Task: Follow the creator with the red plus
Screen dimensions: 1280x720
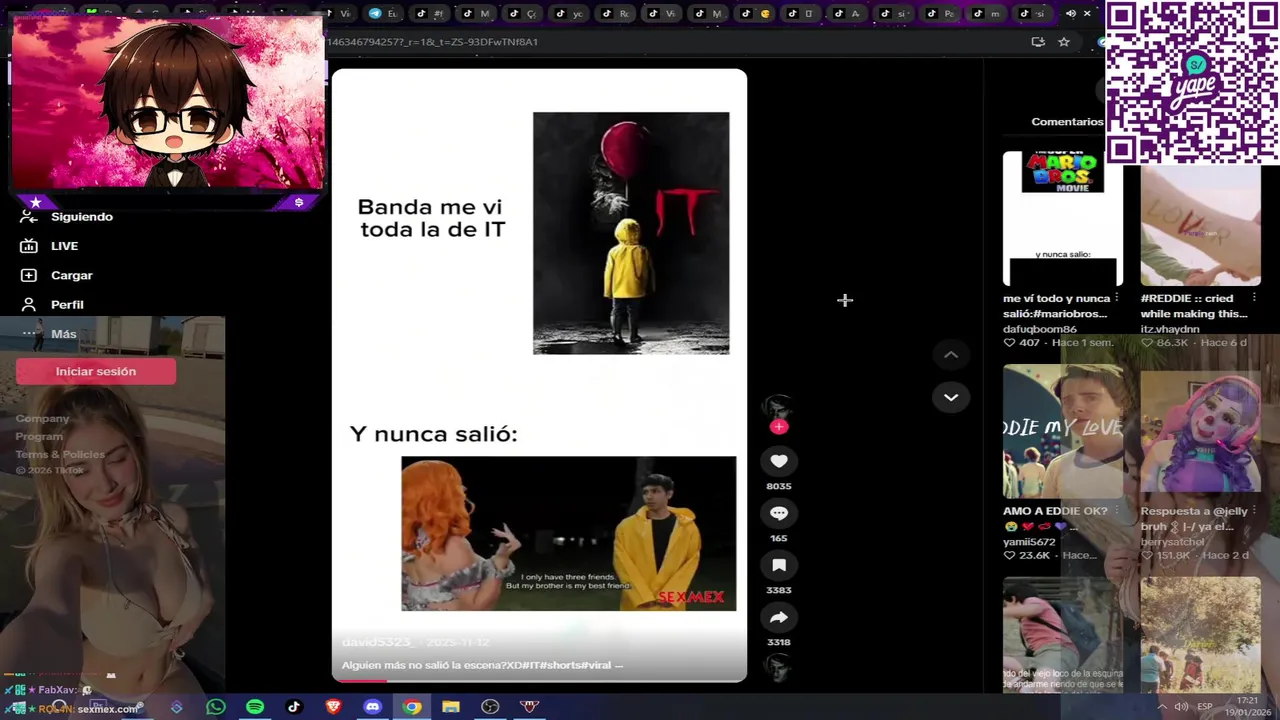Action: 779,427
